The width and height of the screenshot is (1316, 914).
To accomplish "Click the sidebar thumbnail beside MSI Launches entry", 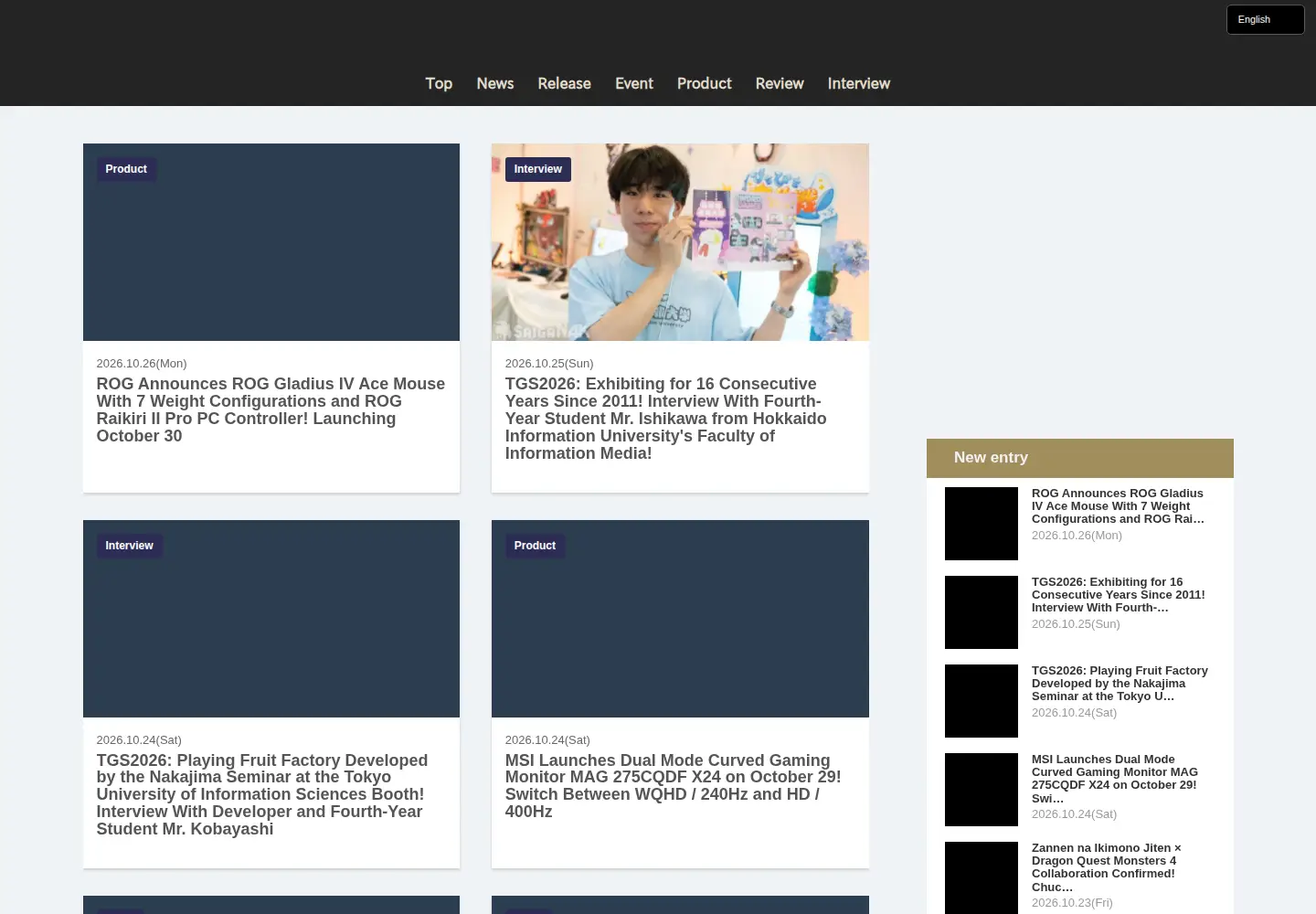I will (982, 790).
